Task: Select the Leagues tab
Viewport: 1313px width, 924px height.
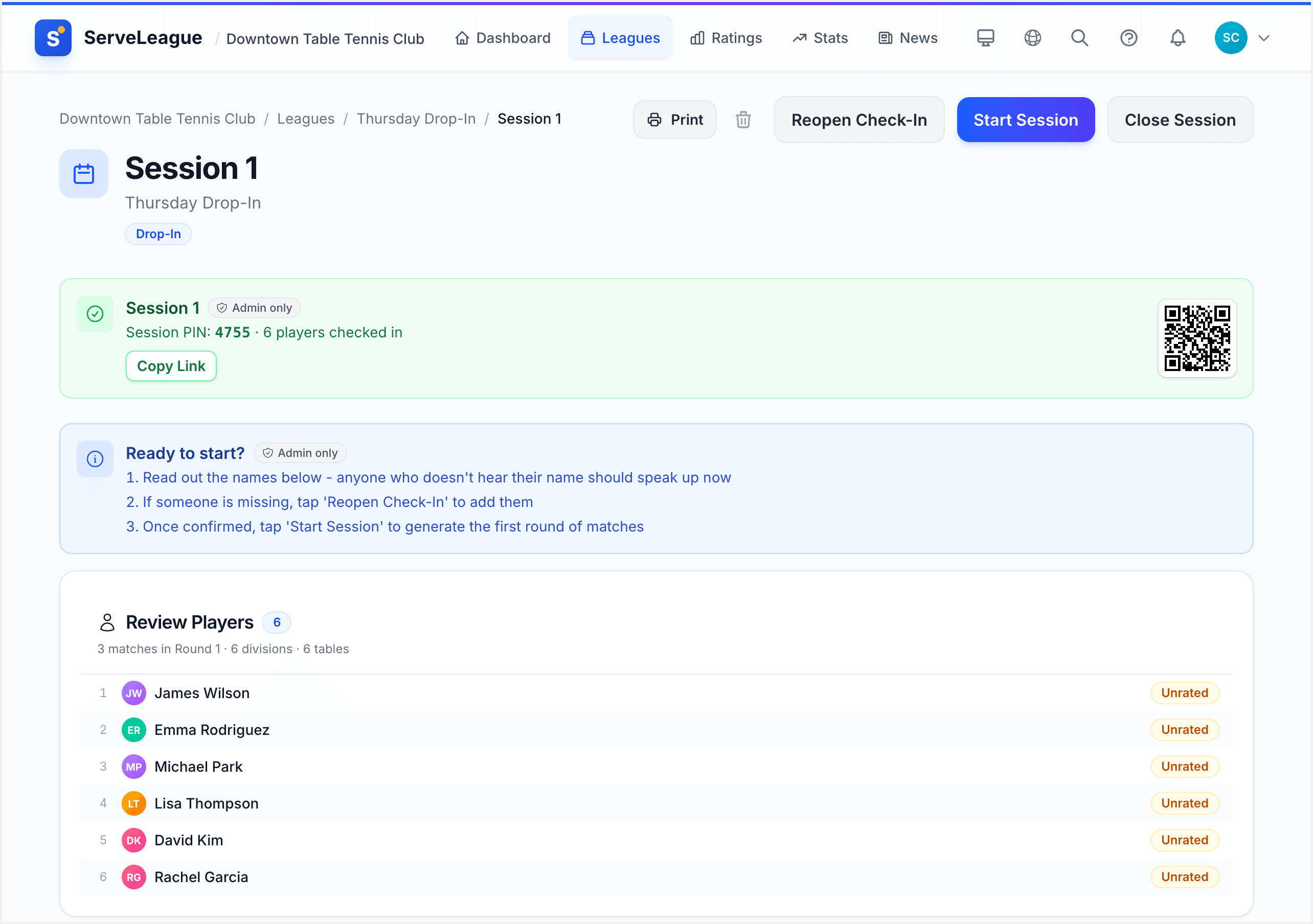Action: (x=620, y=38)
